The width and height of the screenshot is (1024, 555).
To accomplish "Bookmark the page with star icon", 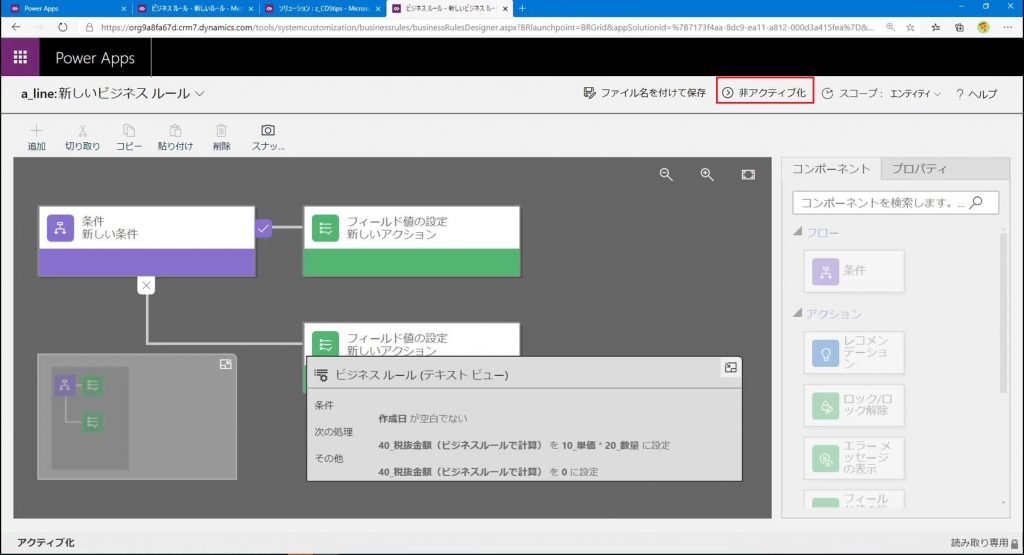I will [x=910, y=27].
